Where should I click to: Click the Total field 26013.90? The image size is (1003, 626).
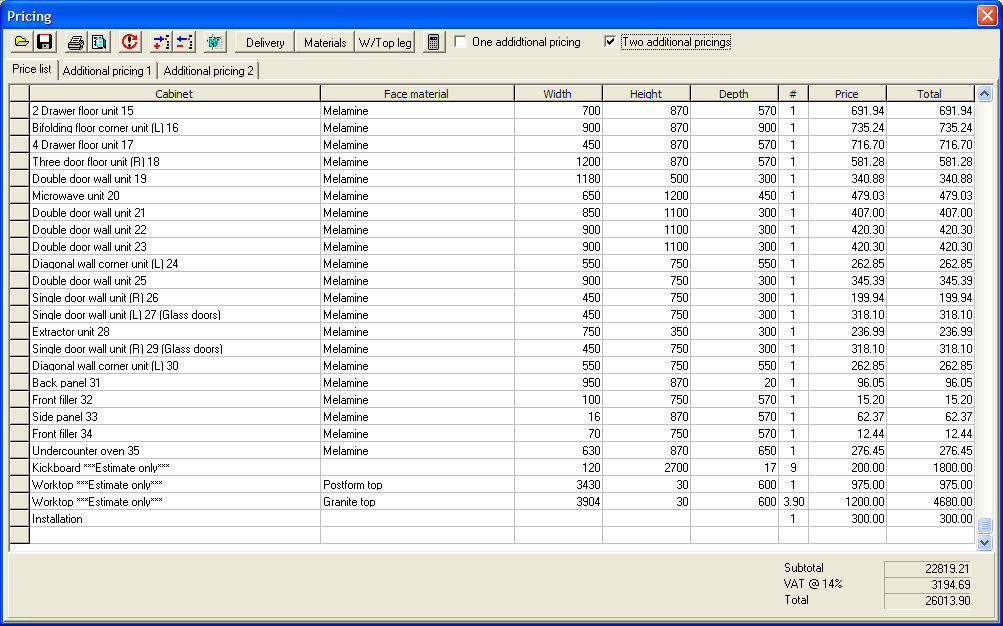tap(928, 600)
